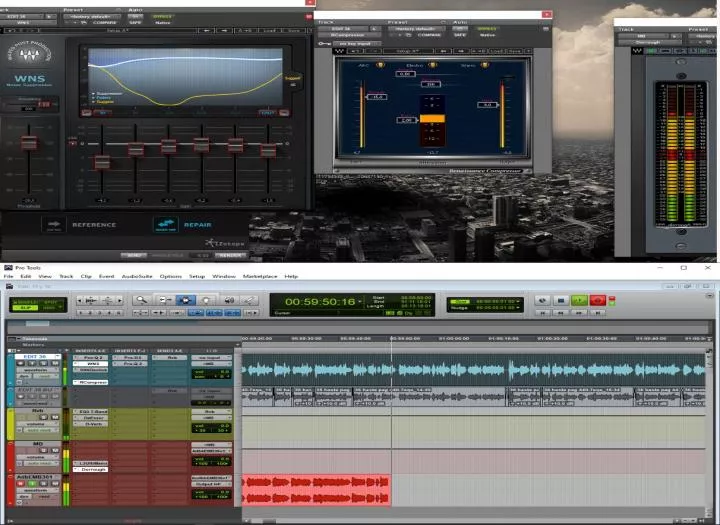Open the File menu
The image size is (720, 525).
pos(8,276)
